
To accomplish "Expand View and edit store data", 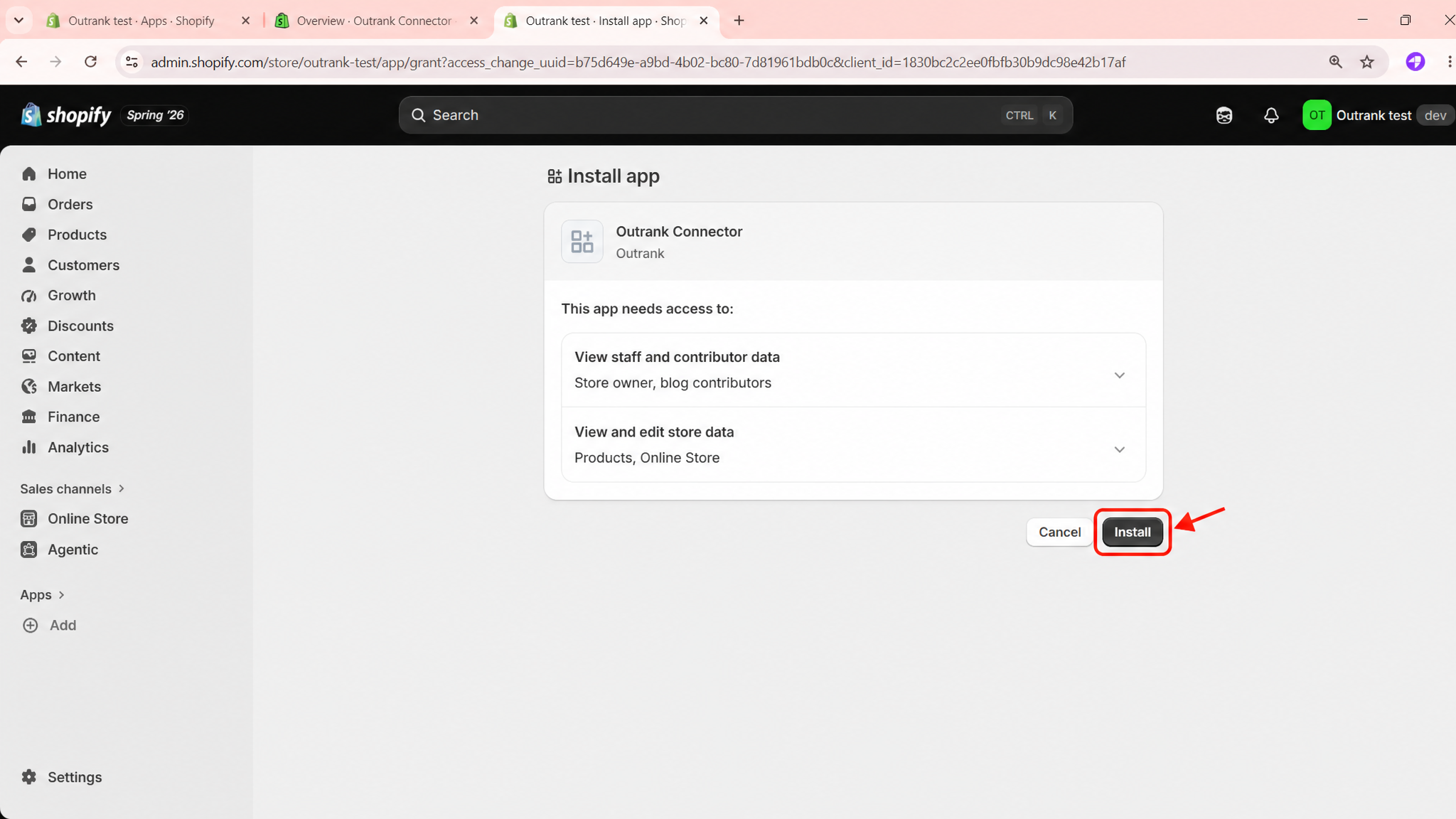I will click(1119, 450).
